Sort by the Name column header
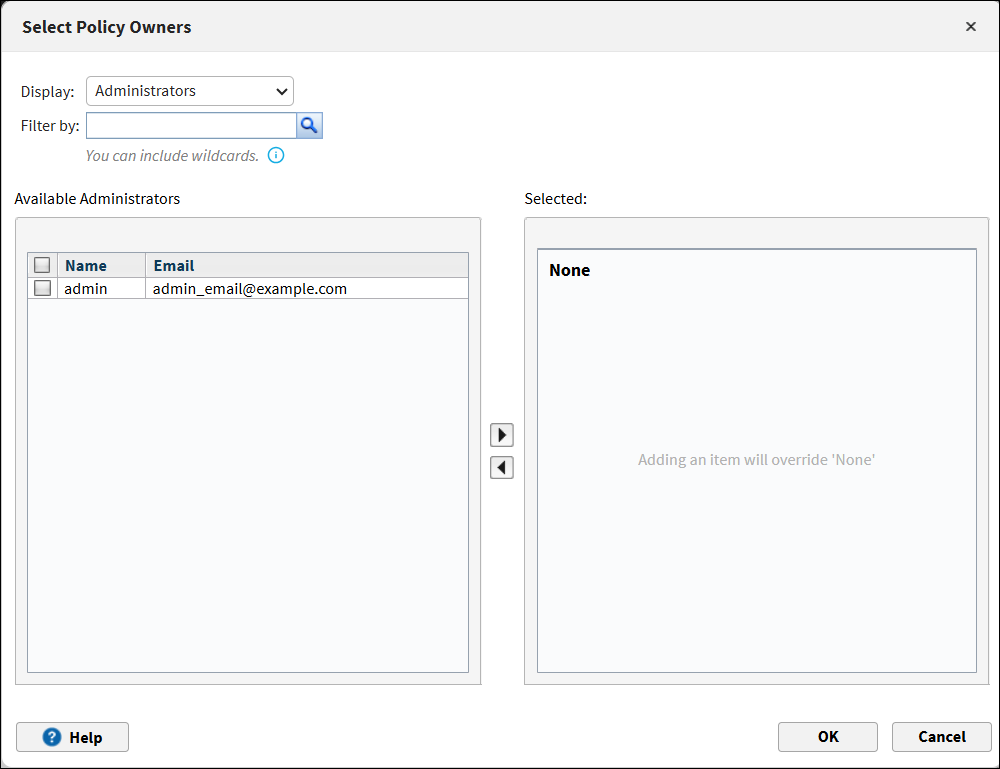 (x=86, y=265)
